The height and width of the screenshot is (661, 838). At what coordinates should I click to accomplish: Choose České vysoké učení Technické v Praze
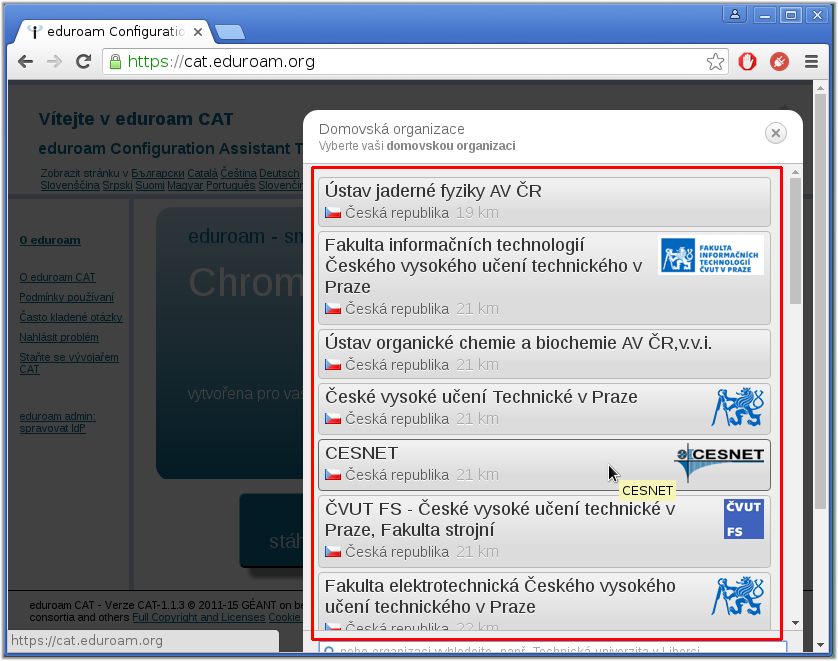(x=544, y=408)
